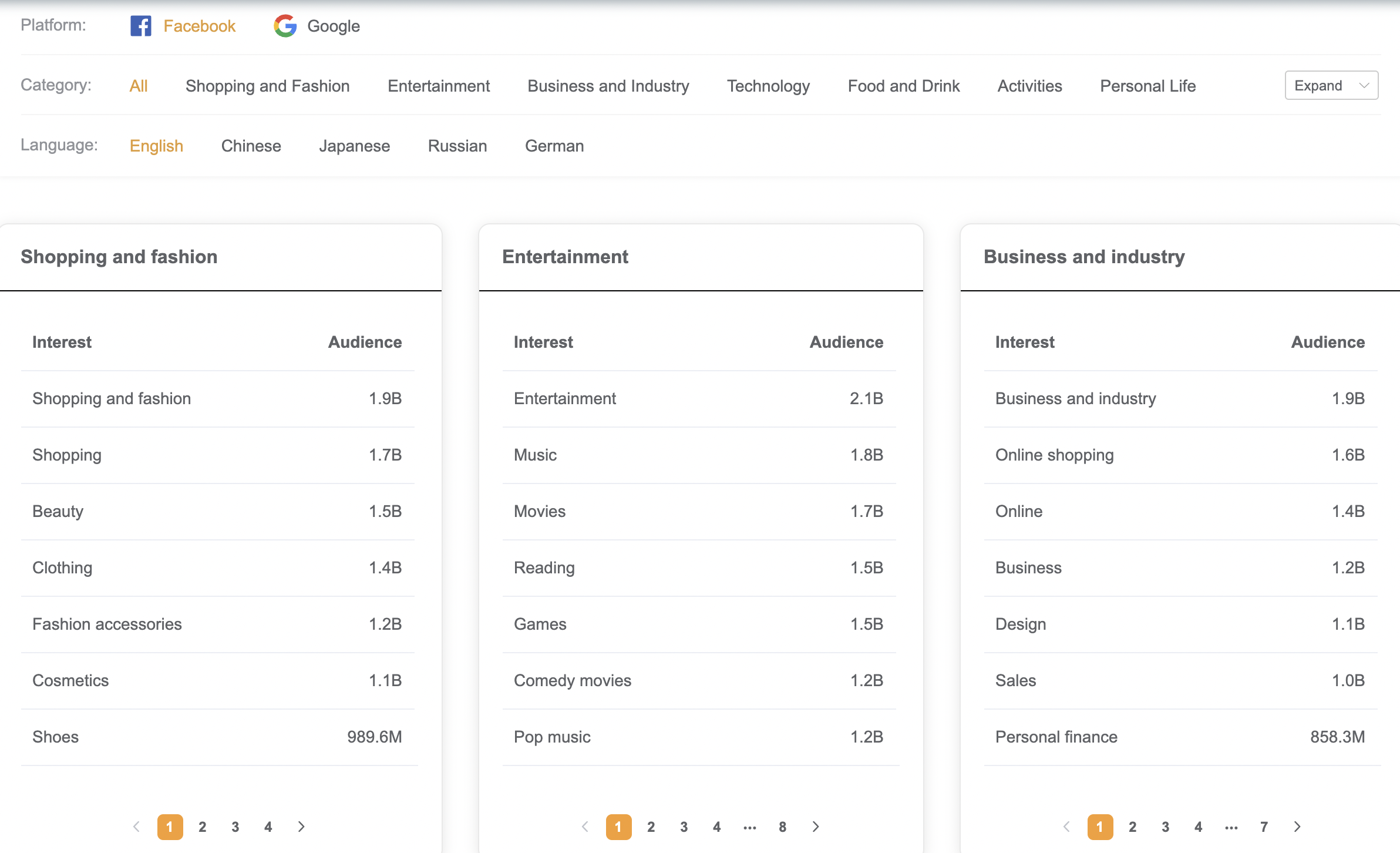
Task: Go to next page in Business and industry
Action: tap(1297, 827)
